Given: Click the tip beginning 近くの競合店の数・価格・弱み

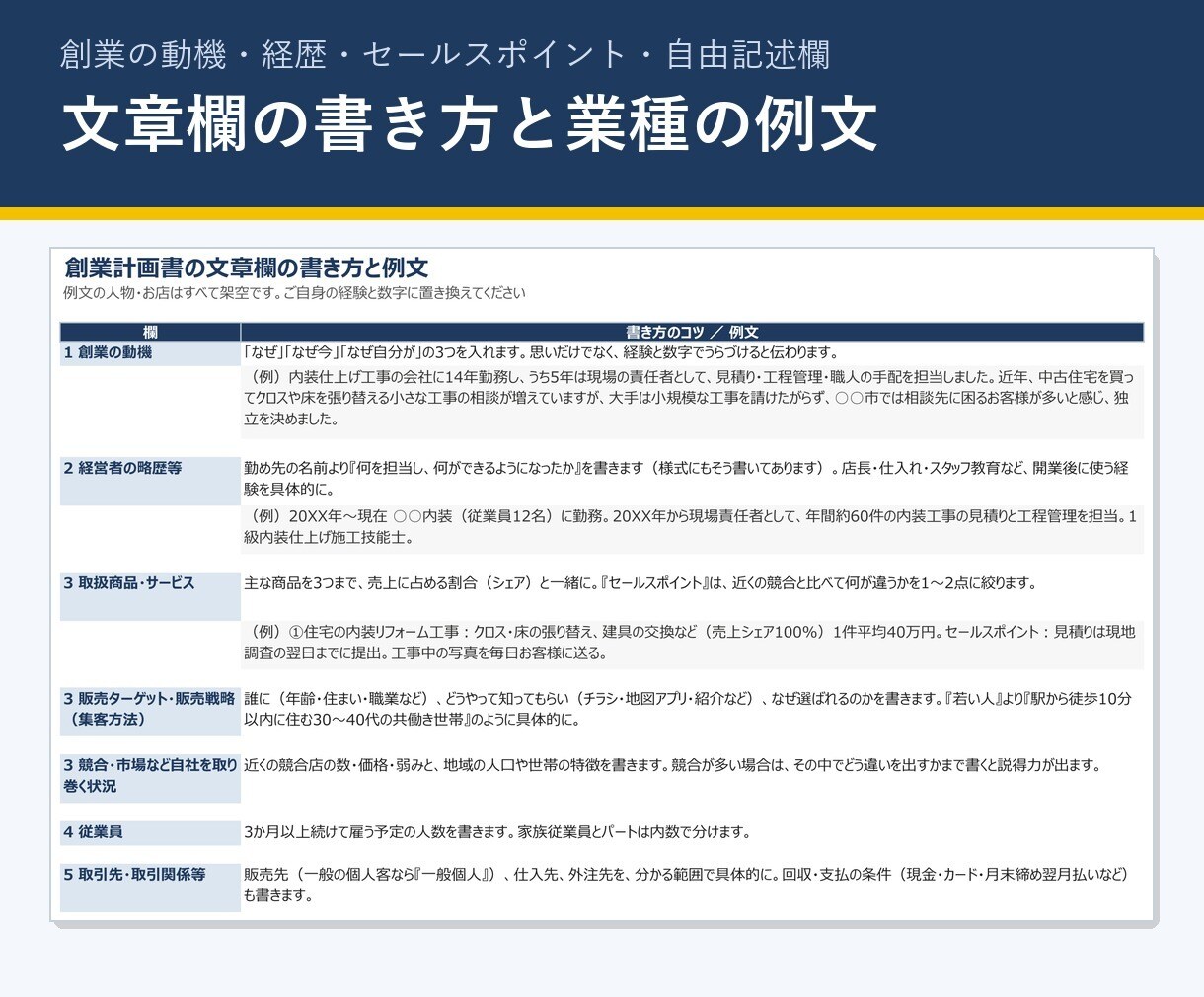Looking at the screenshot, I should click(672, 765).
